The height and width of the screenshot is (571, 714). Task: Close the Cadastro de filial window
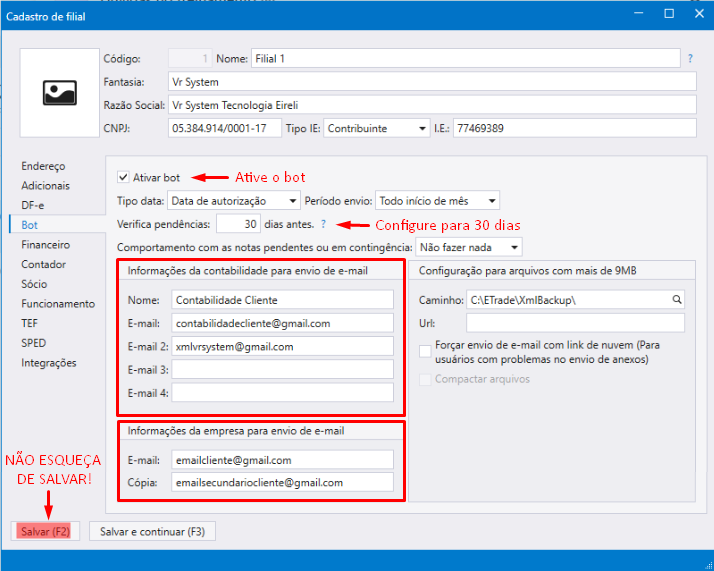699,14
